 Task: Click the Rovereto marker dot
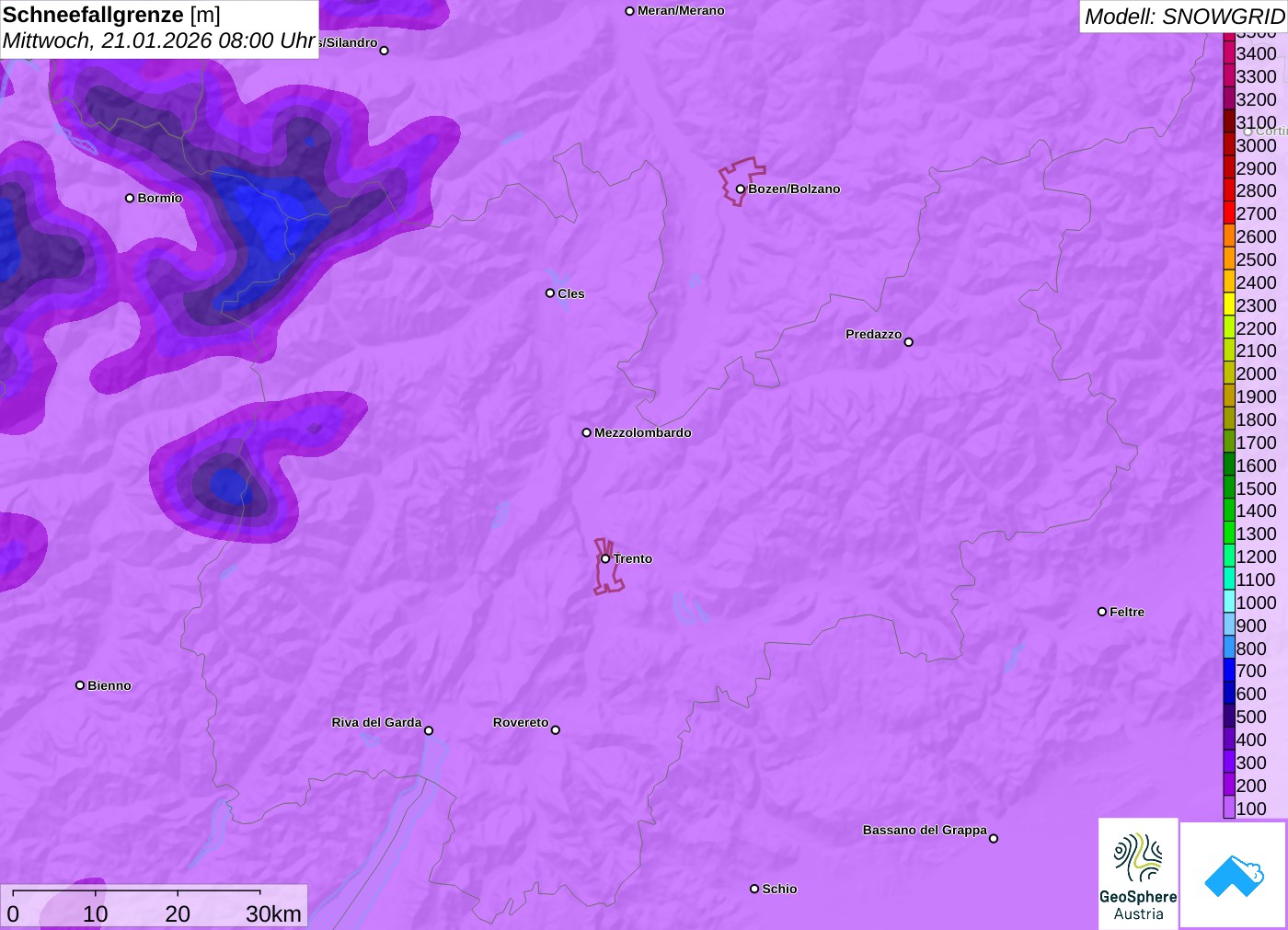(x=556, y=730)
